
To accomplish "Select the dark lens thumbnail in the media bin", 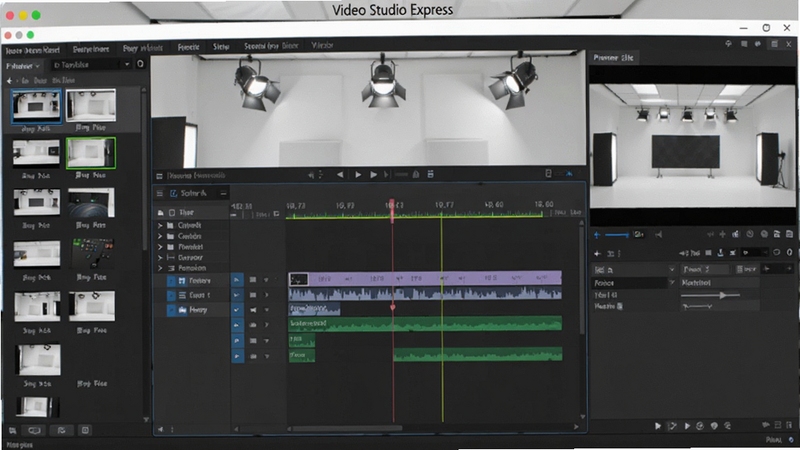I will (x=91, y=203).
